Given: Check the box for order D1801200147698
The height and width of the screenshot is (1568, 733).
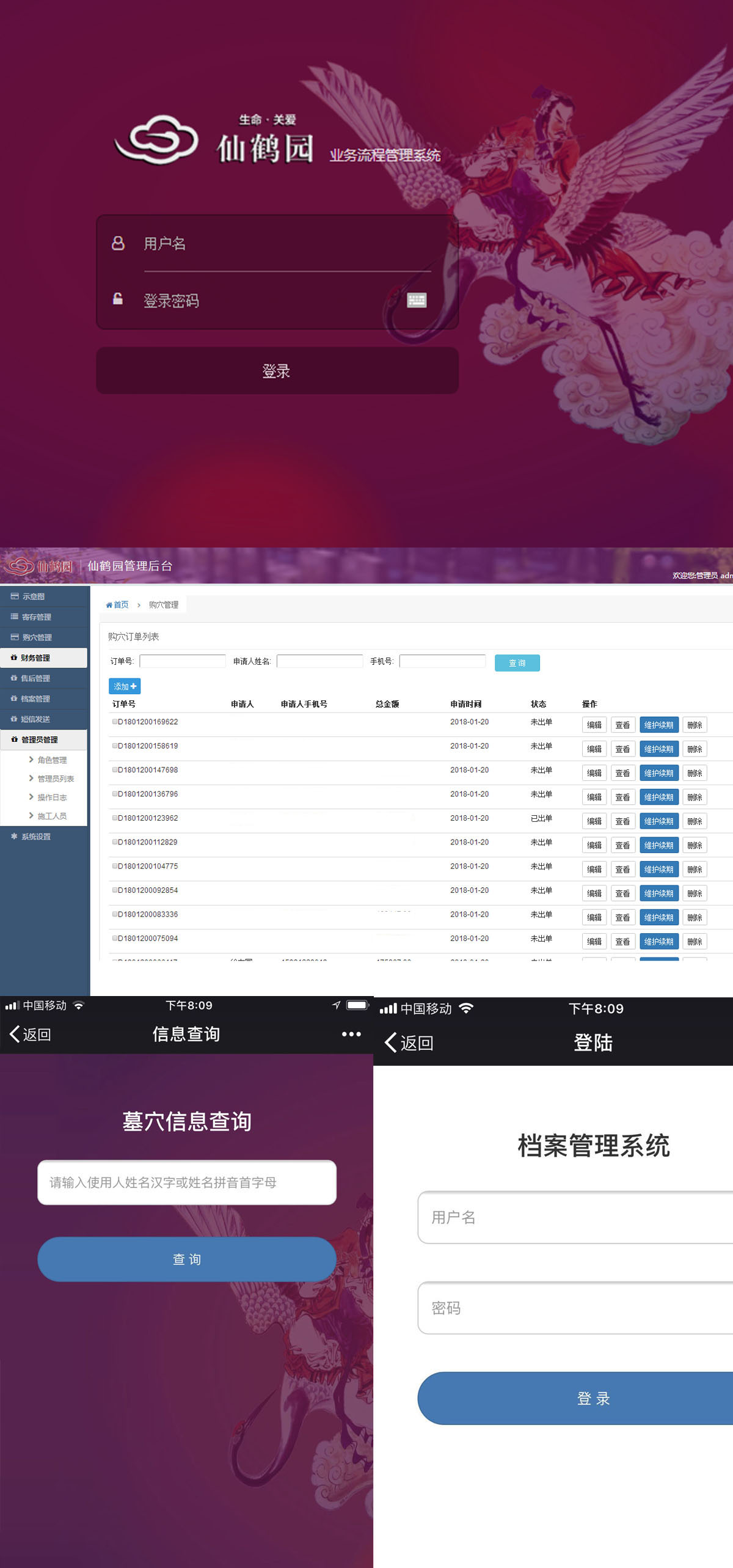Looking at the screenshot, I should [x=115, y=770].
